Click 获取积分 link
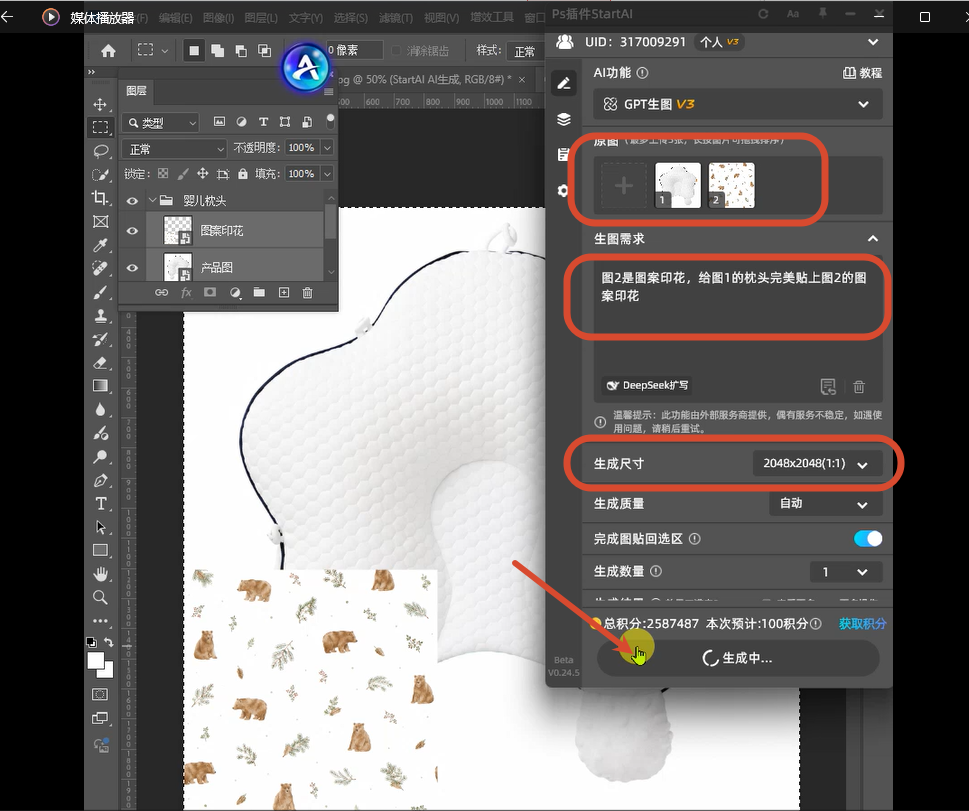This screenshot has height=811, width=969. 862,624
